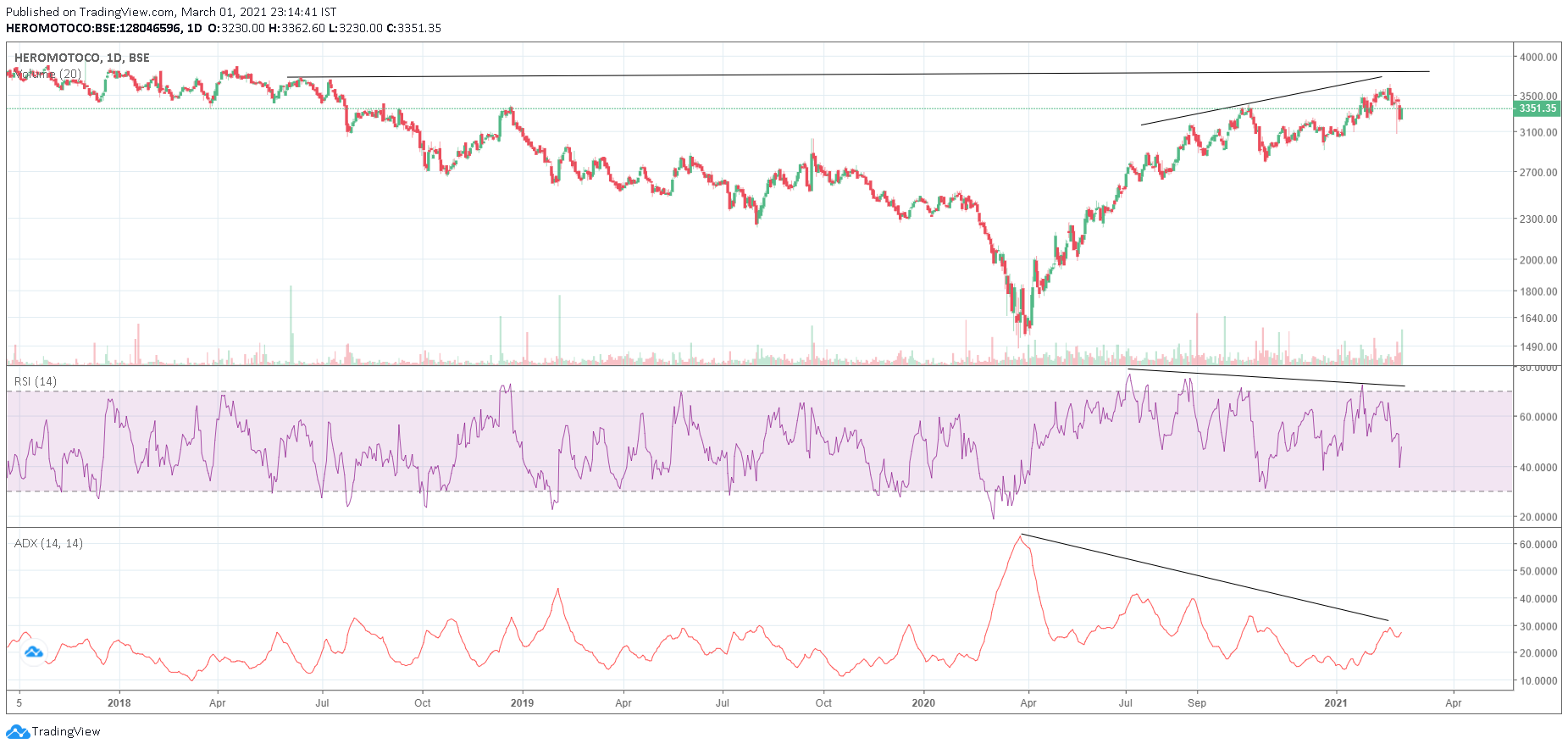Click the 2000.00 price axis label
The width and height of the screenshot is (1568, 749).
coord(1538,260)
